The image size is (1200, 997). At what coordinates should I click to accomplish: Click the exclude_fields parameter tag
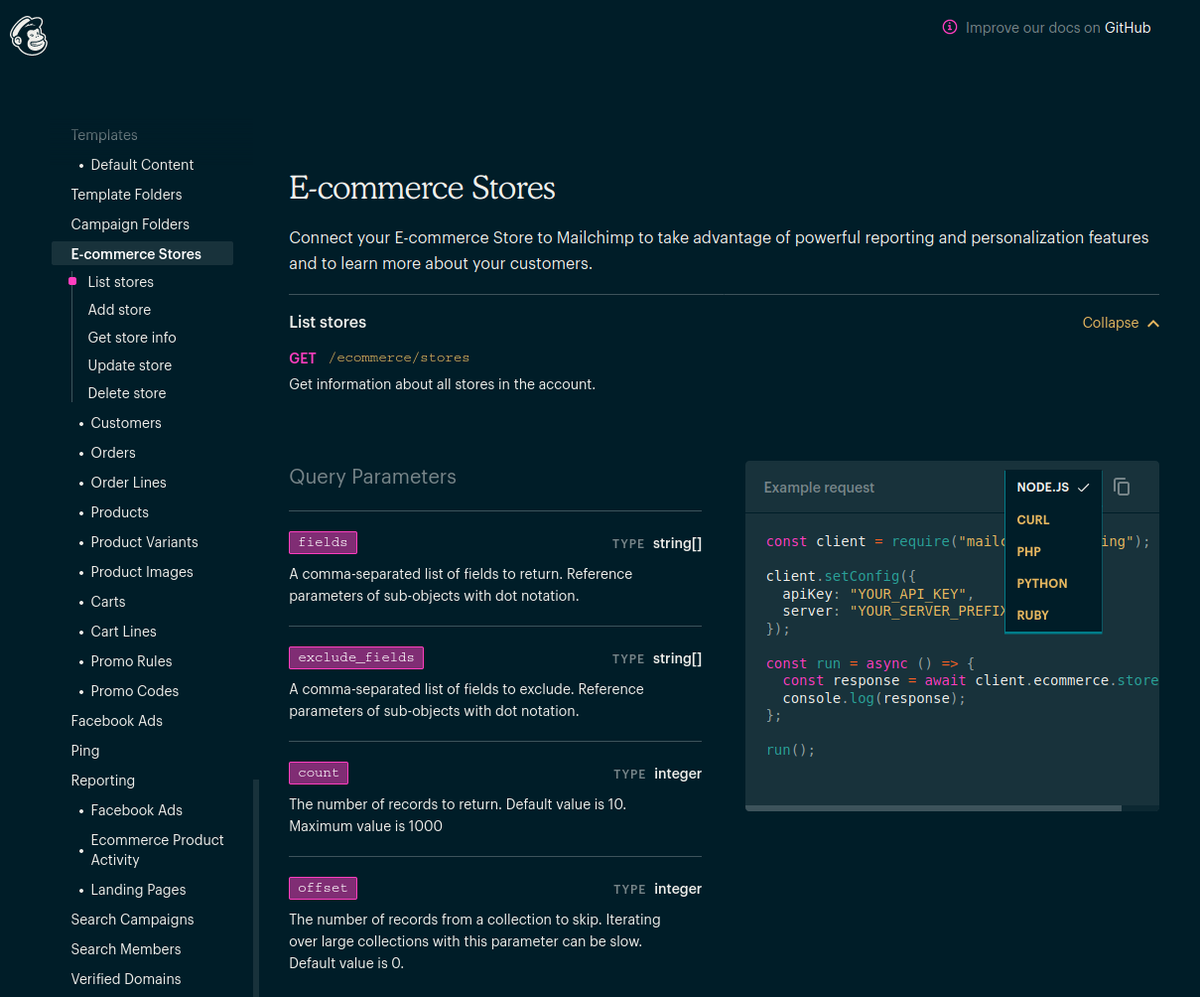pyautogui.click(x=357, y=658)
